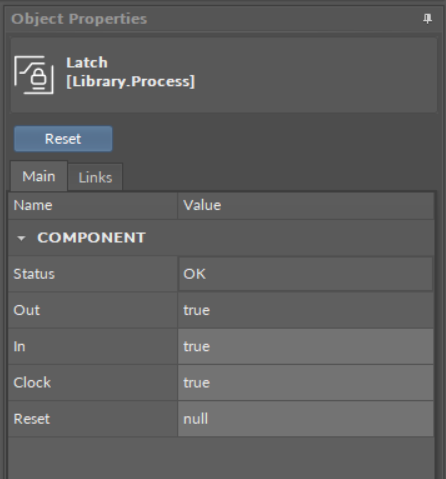This screenshot has height=479, width=446.
Task: Click the In value field showing true
Action: (x=305, y=347)
